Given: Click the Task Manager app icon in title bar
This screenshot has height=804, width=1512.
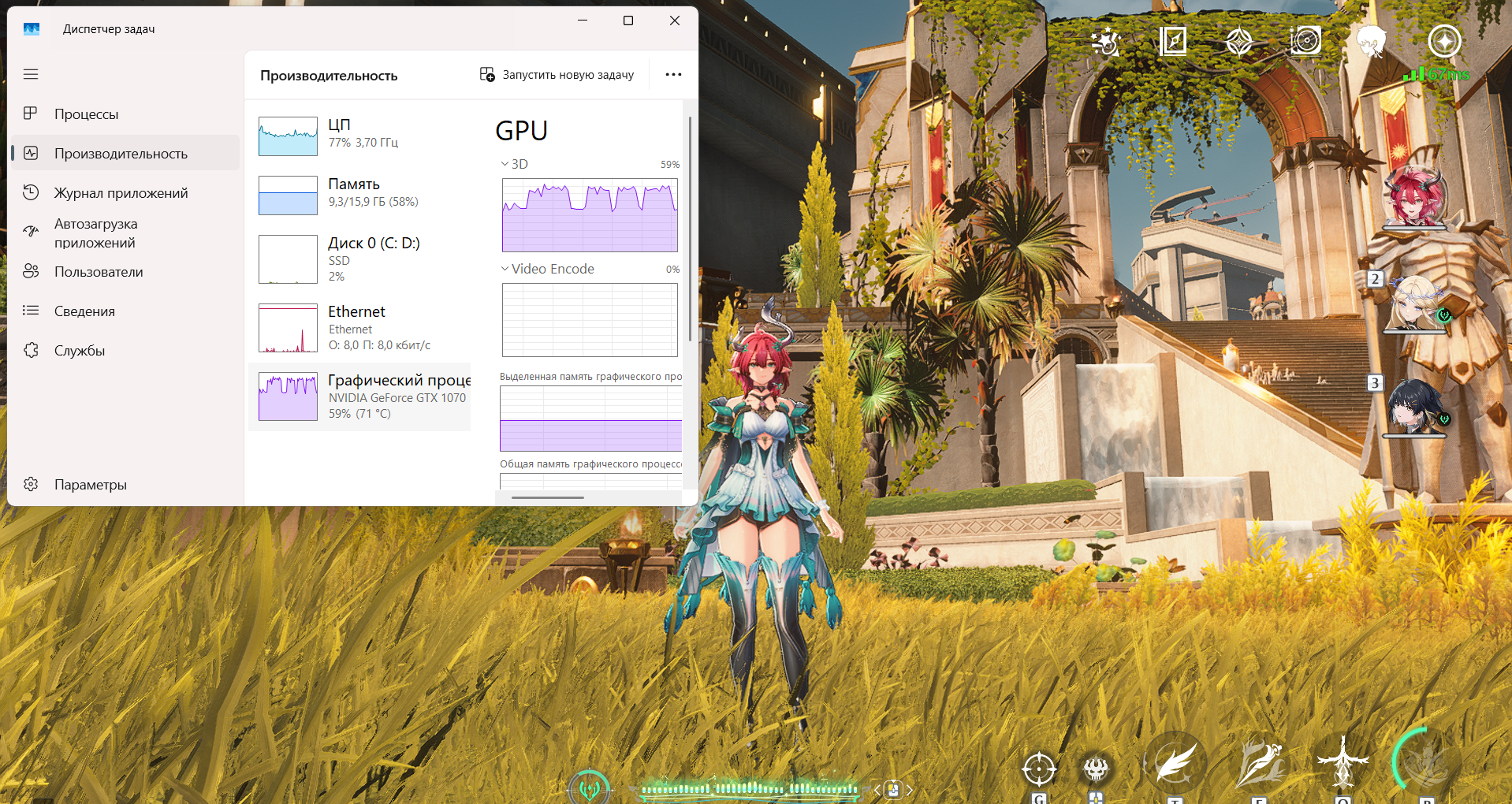Looking at the screenshot, I should pos(32,29).
